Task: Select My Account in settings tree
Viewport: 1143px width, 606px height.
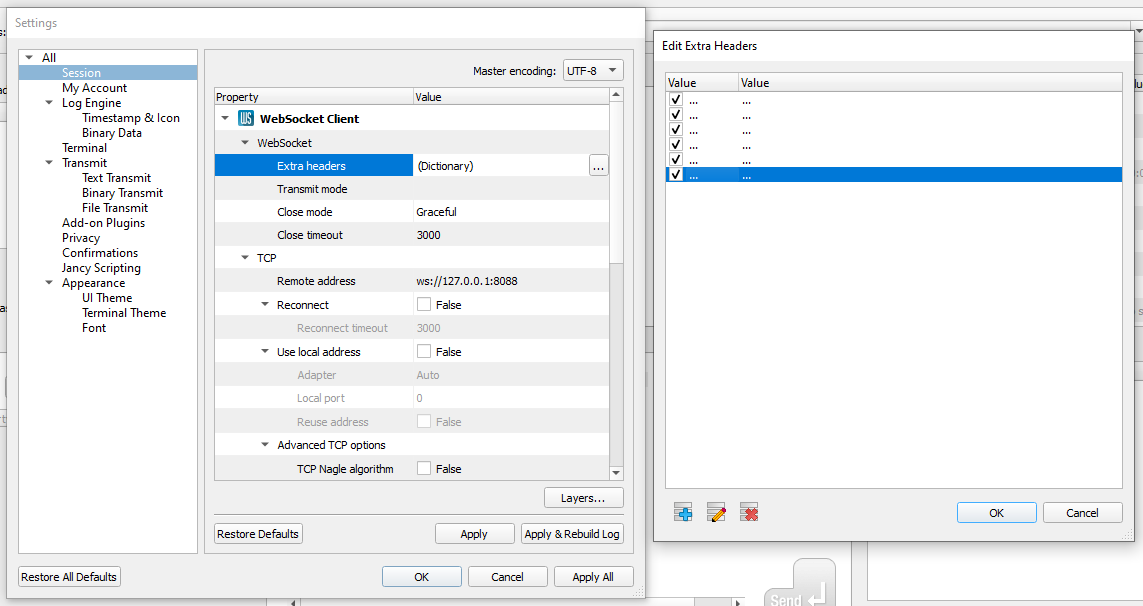Action: 94,88
